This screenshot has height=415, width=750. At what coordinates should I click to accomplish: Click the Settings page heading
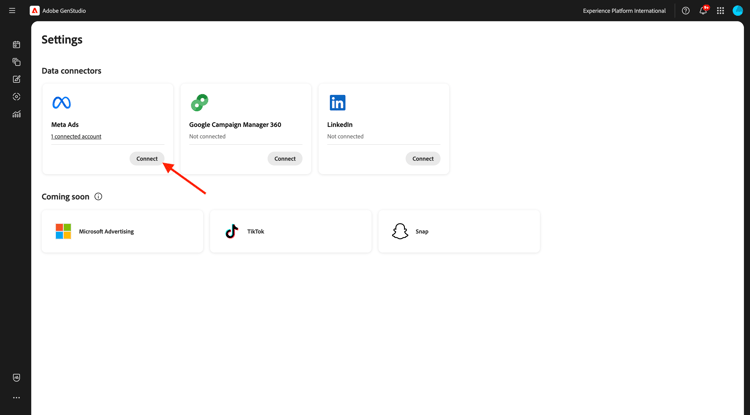[62, 40]
